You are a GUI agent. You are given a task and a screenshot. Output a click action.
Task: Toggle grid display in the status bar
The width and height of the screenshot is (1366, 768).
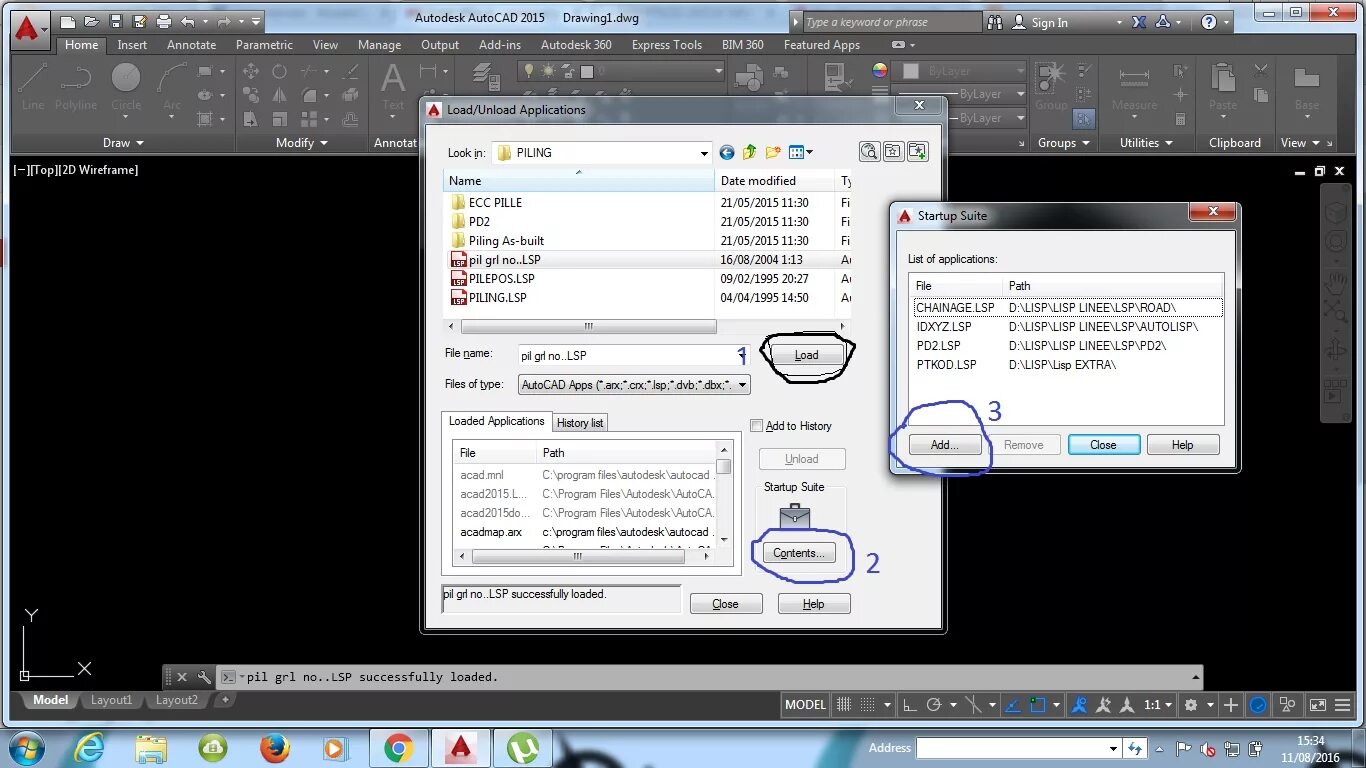coord(845,705)
